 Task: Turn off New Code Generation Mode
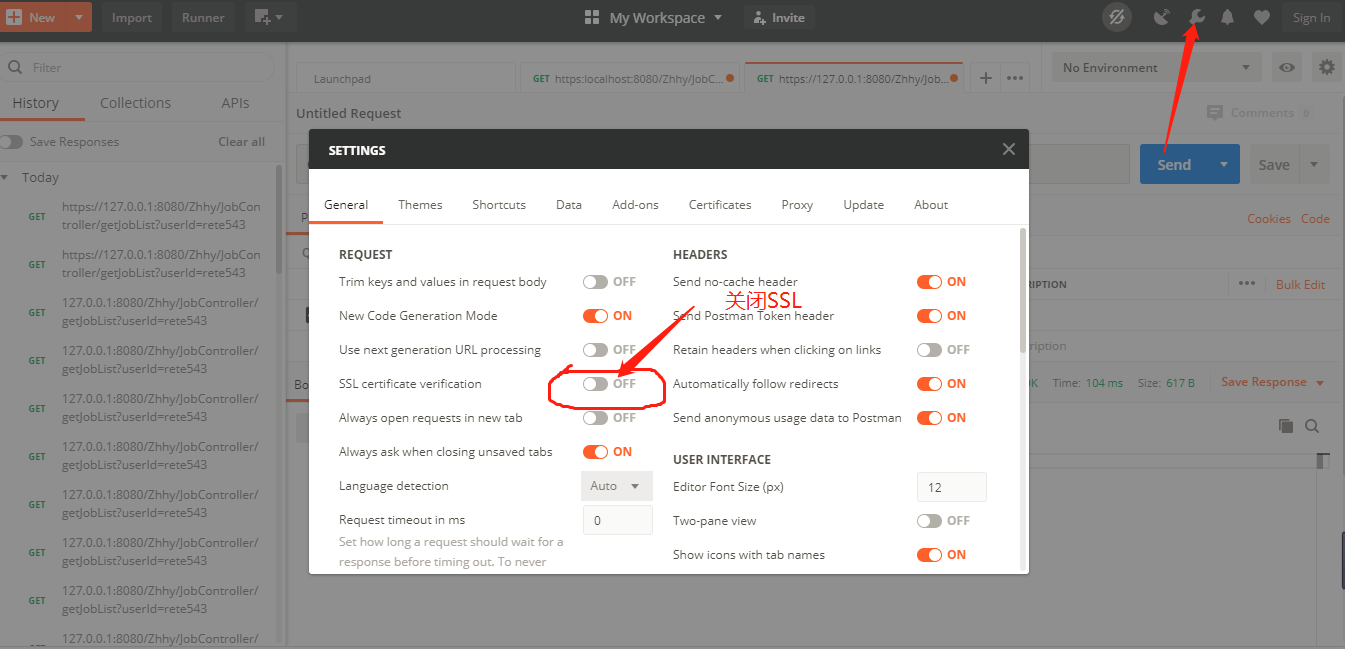click(x=596, y=316)
